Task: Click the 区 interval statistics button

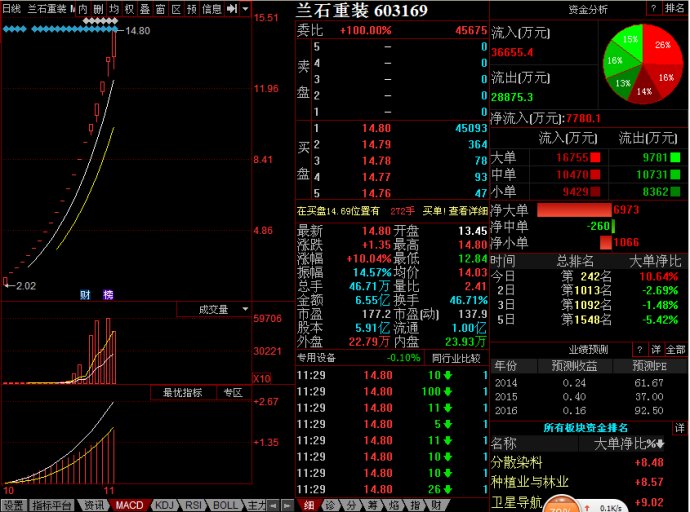Action: (176, 9)
